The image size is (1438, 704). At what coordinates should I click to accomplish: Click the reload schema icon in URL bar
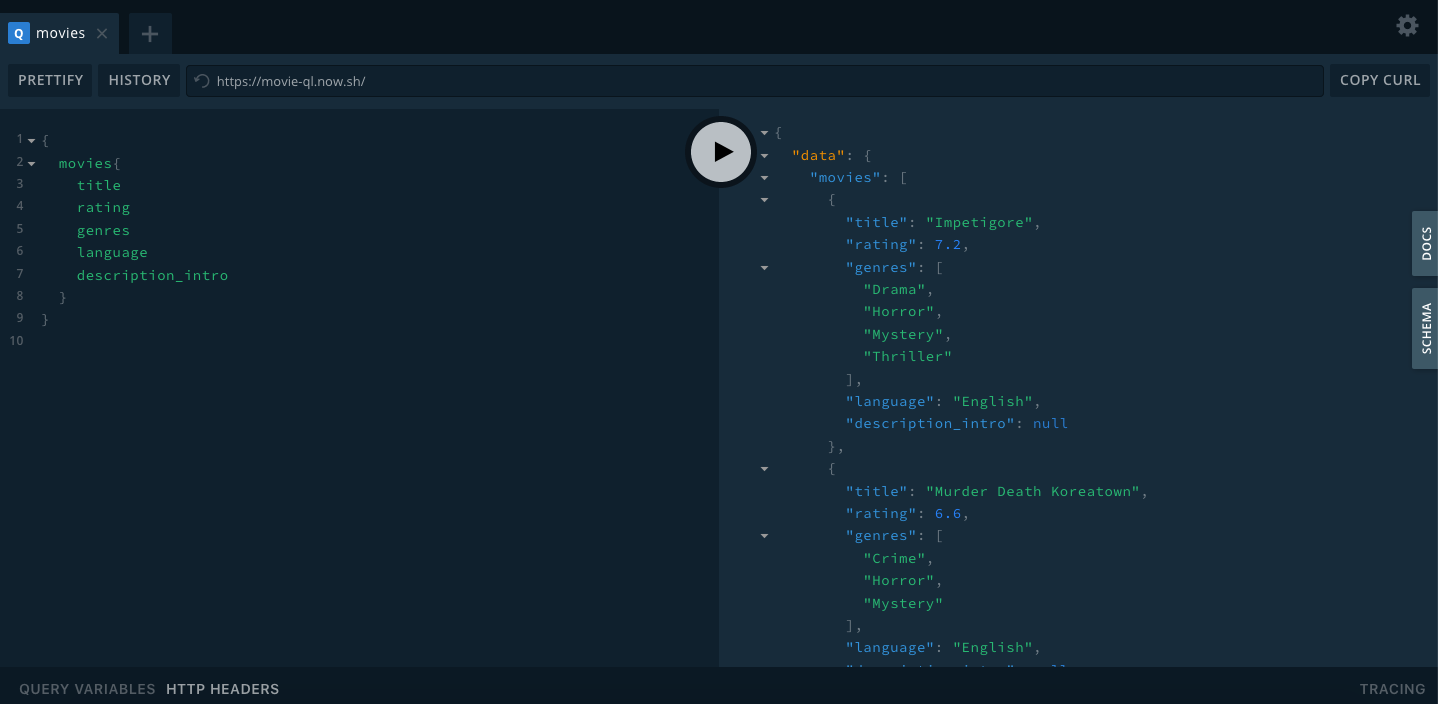[x=202, y=81]
